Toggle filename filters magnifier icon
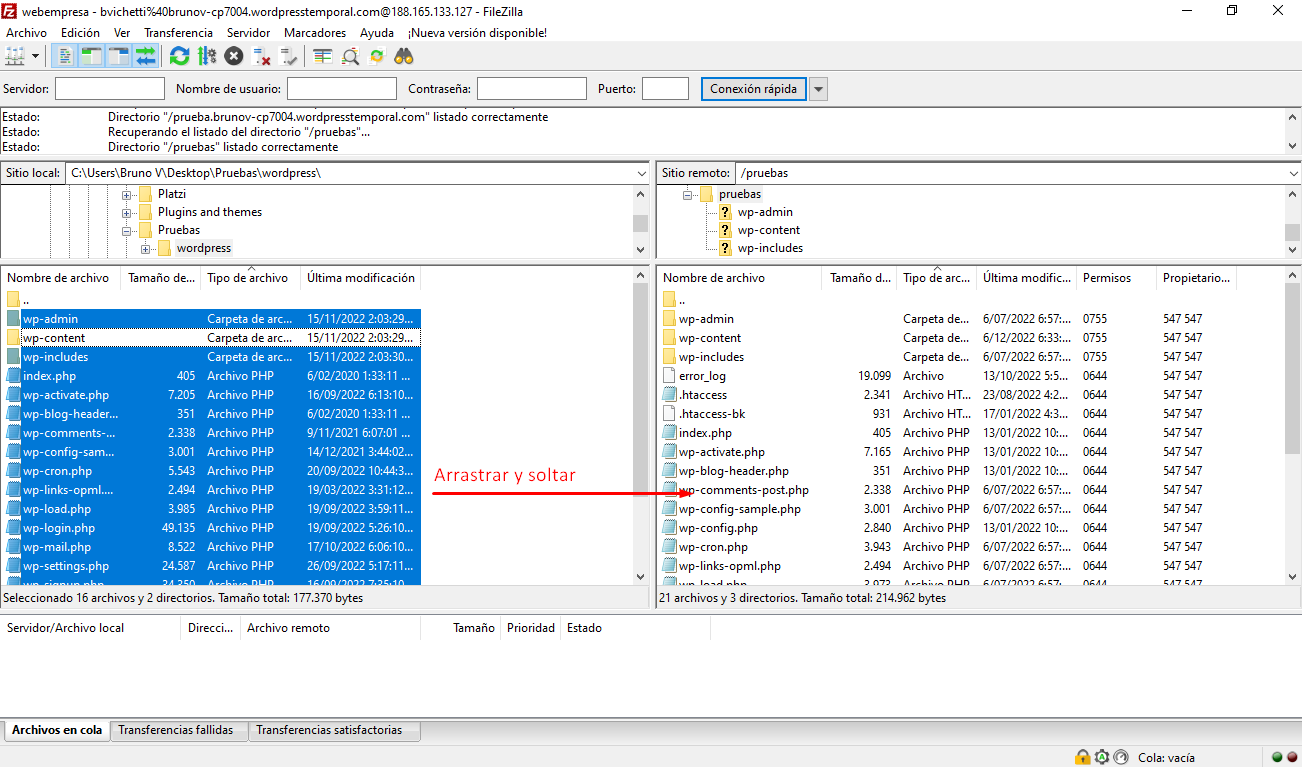Screen dimensions: 1302x767 (349, 56)
